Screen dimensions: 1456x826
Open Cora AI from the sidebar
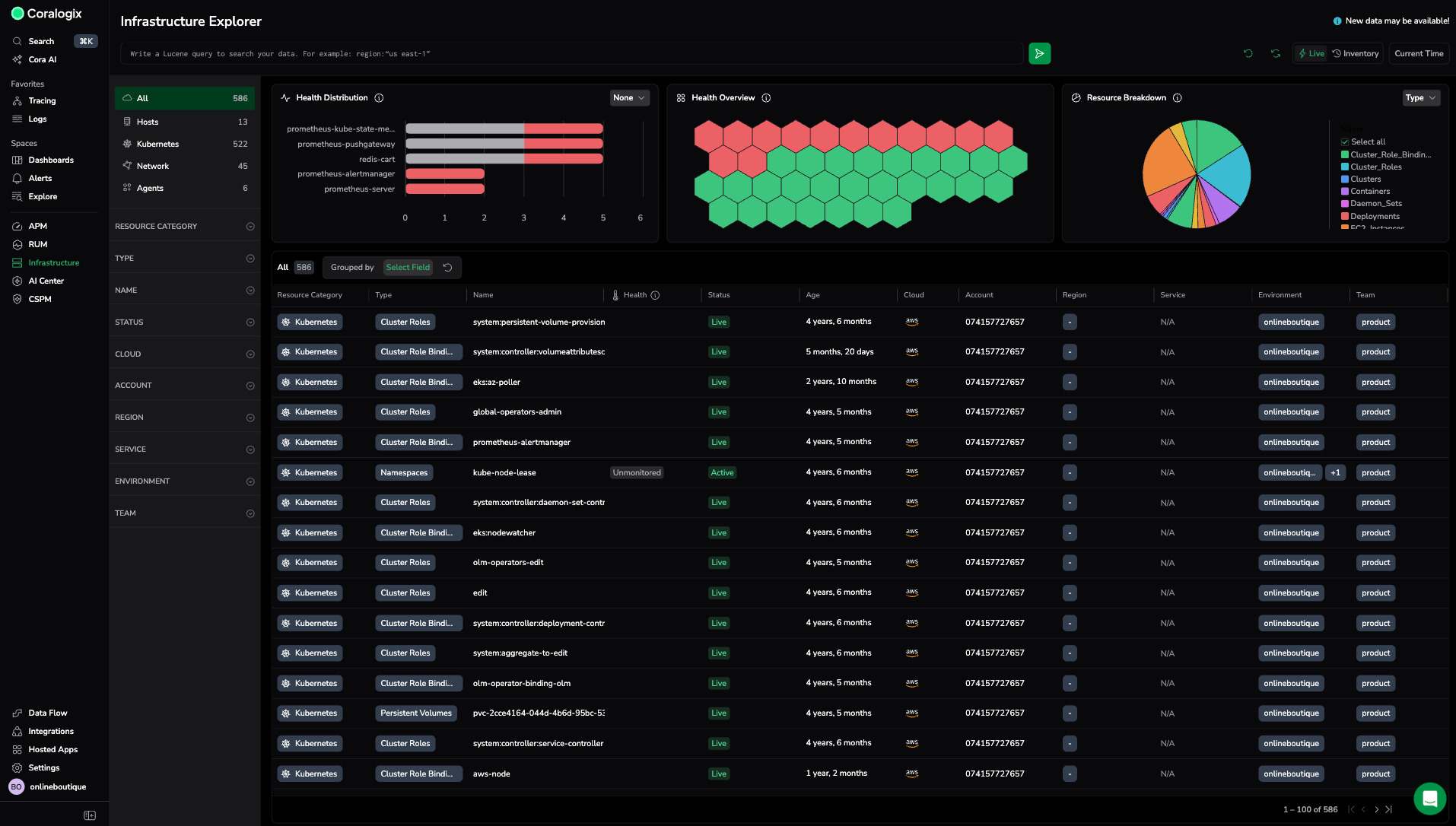[43, 60]
